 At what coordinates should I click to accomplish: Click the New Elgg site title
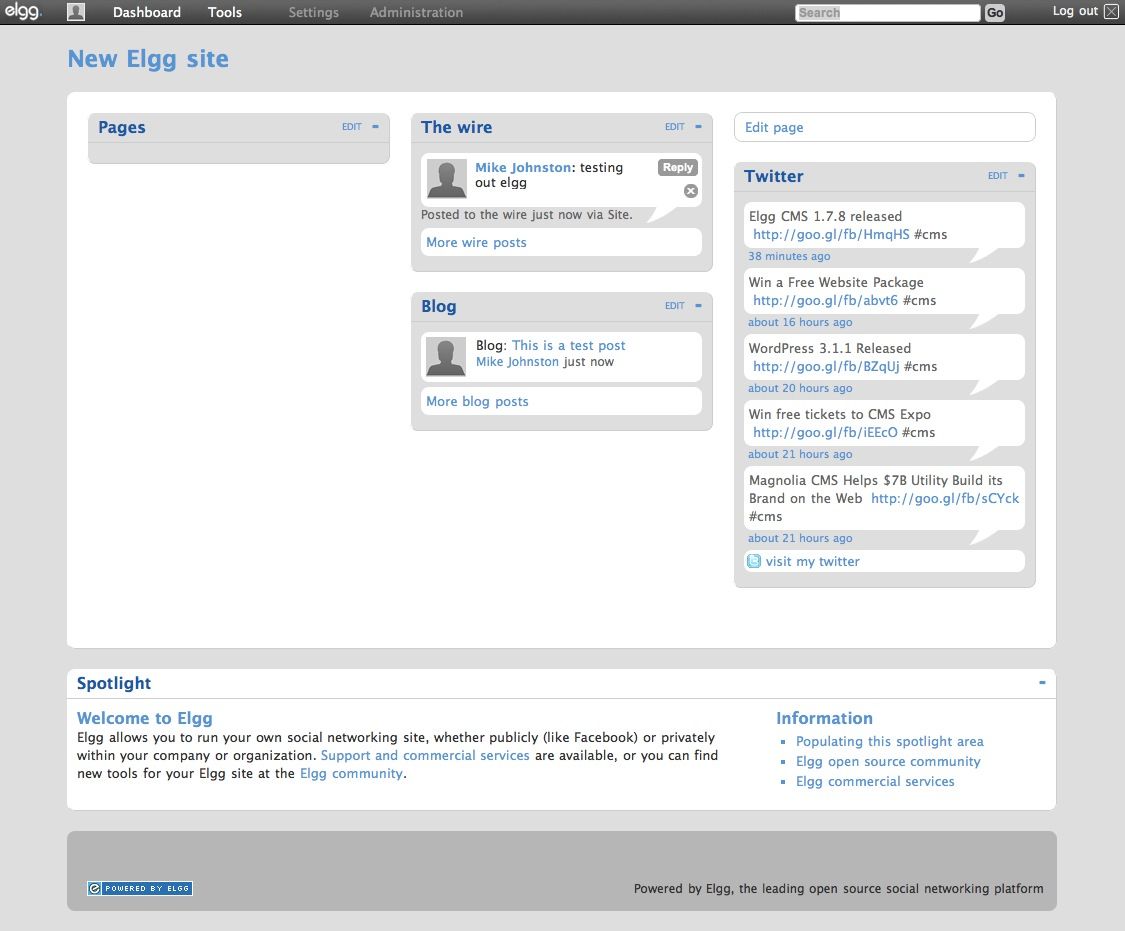pos(148,59)
